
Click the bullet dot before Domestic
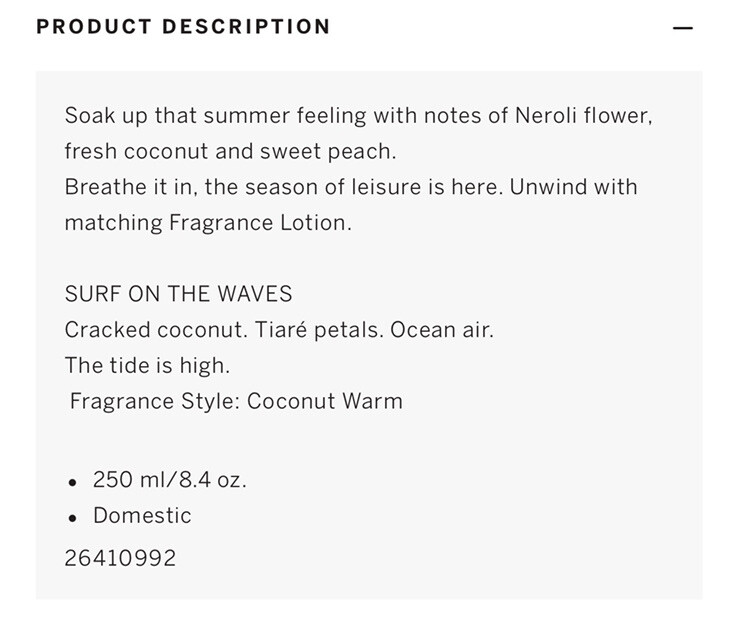(x=72, y=518)
